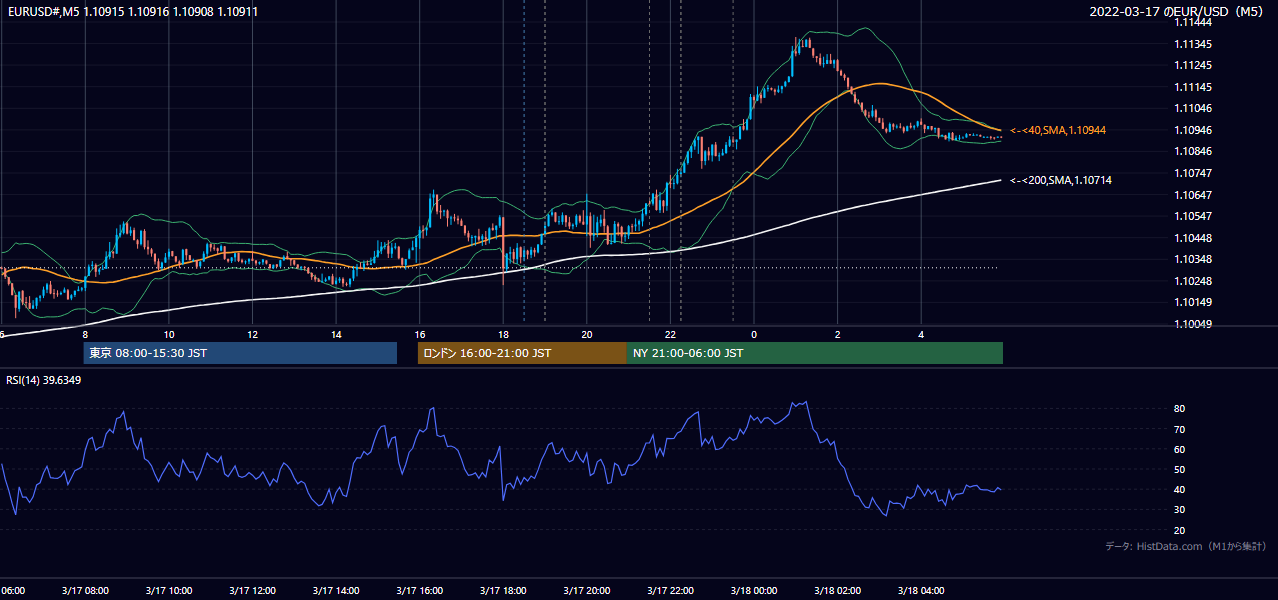Click hour tick 10 under price chart
This screenshot has height=600, width=1278.
tap(169, 335)
